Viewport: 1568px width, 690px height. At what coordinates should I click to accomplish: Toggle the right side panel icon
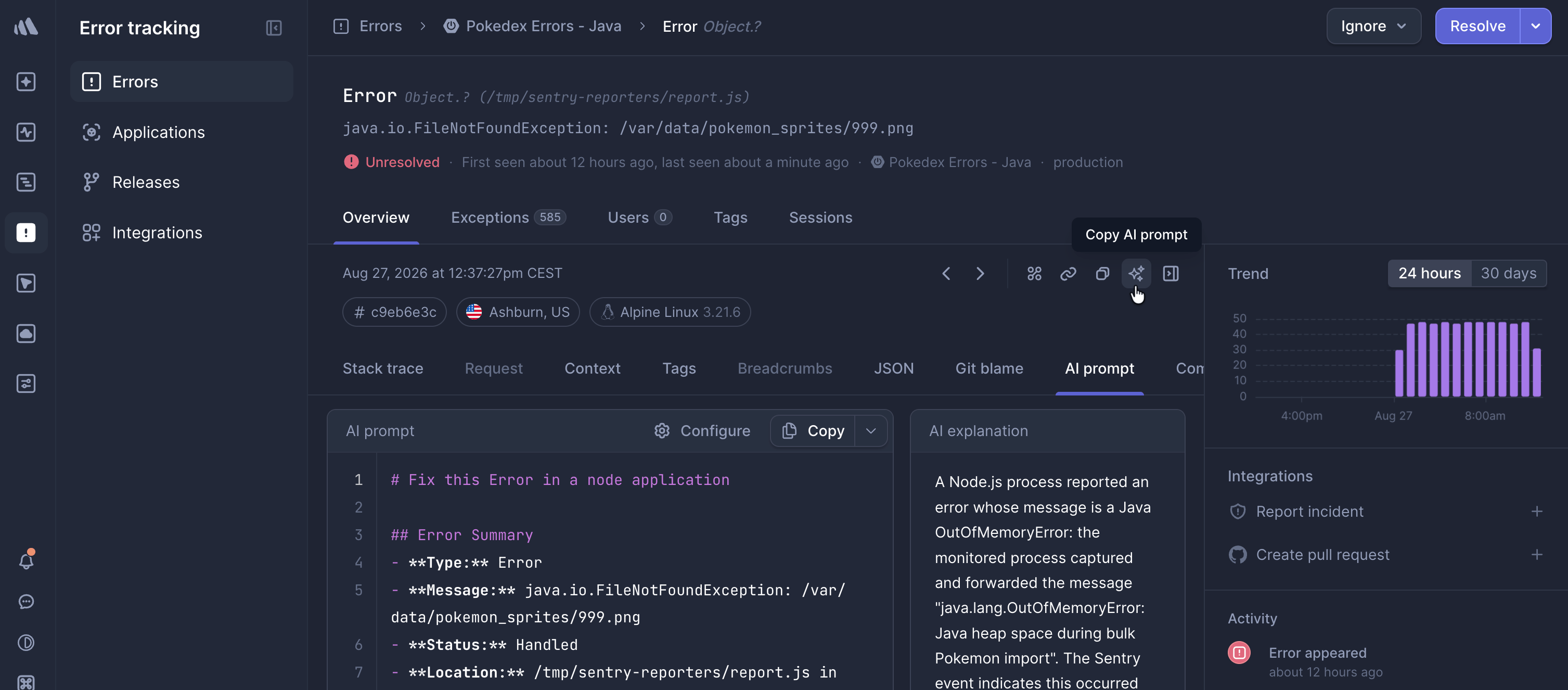coord(1171,273)
